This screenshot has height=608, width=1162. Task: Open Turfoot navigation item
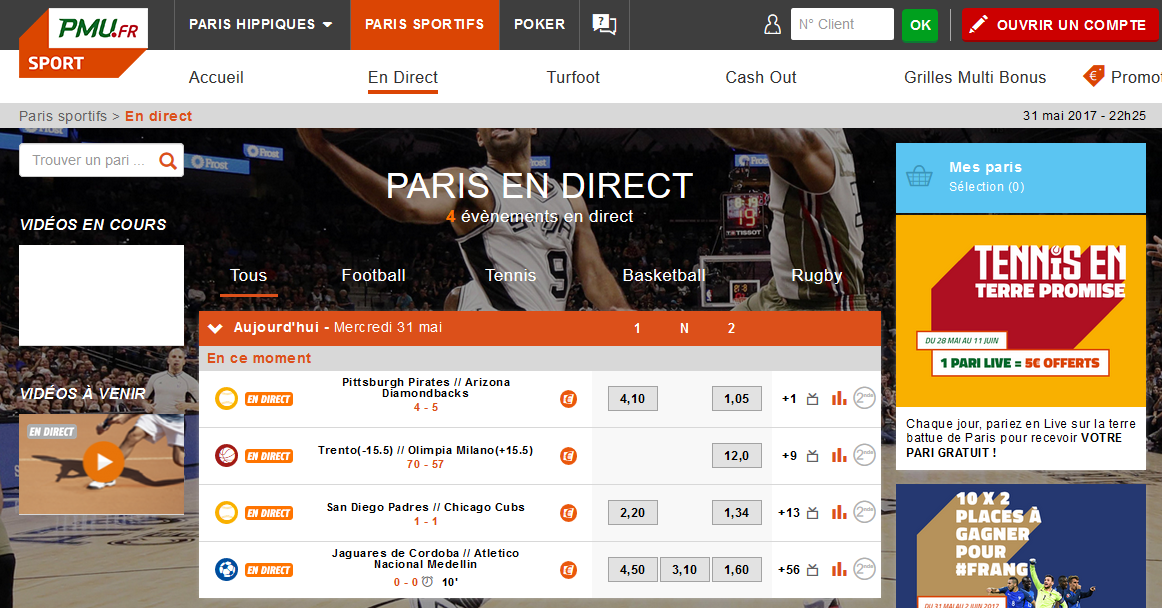pyautogui.click(x=573, y=77)
